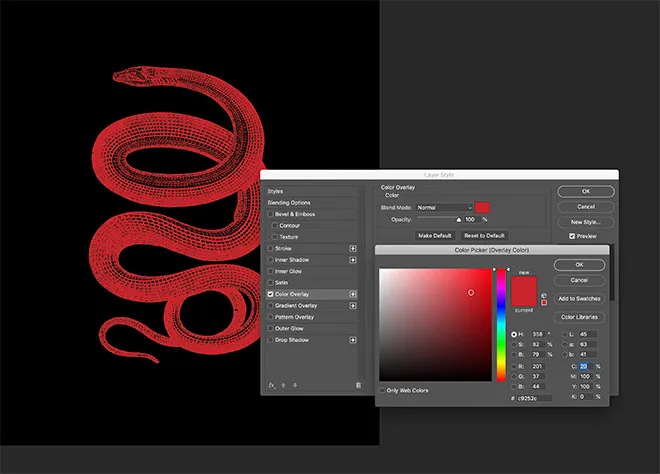Select the S saturation radio button
Viewport: 660px width, 474px height.
pos(514,344)
